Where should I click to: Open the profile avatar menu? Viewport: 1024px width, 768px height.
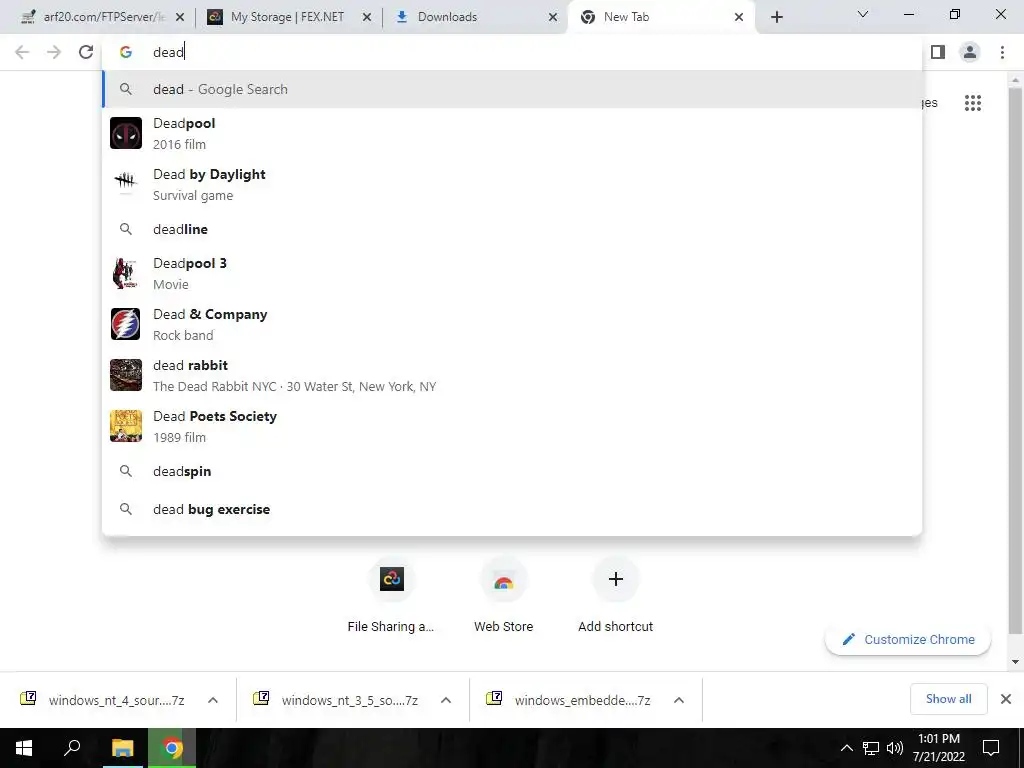click(x=970, y=52)
